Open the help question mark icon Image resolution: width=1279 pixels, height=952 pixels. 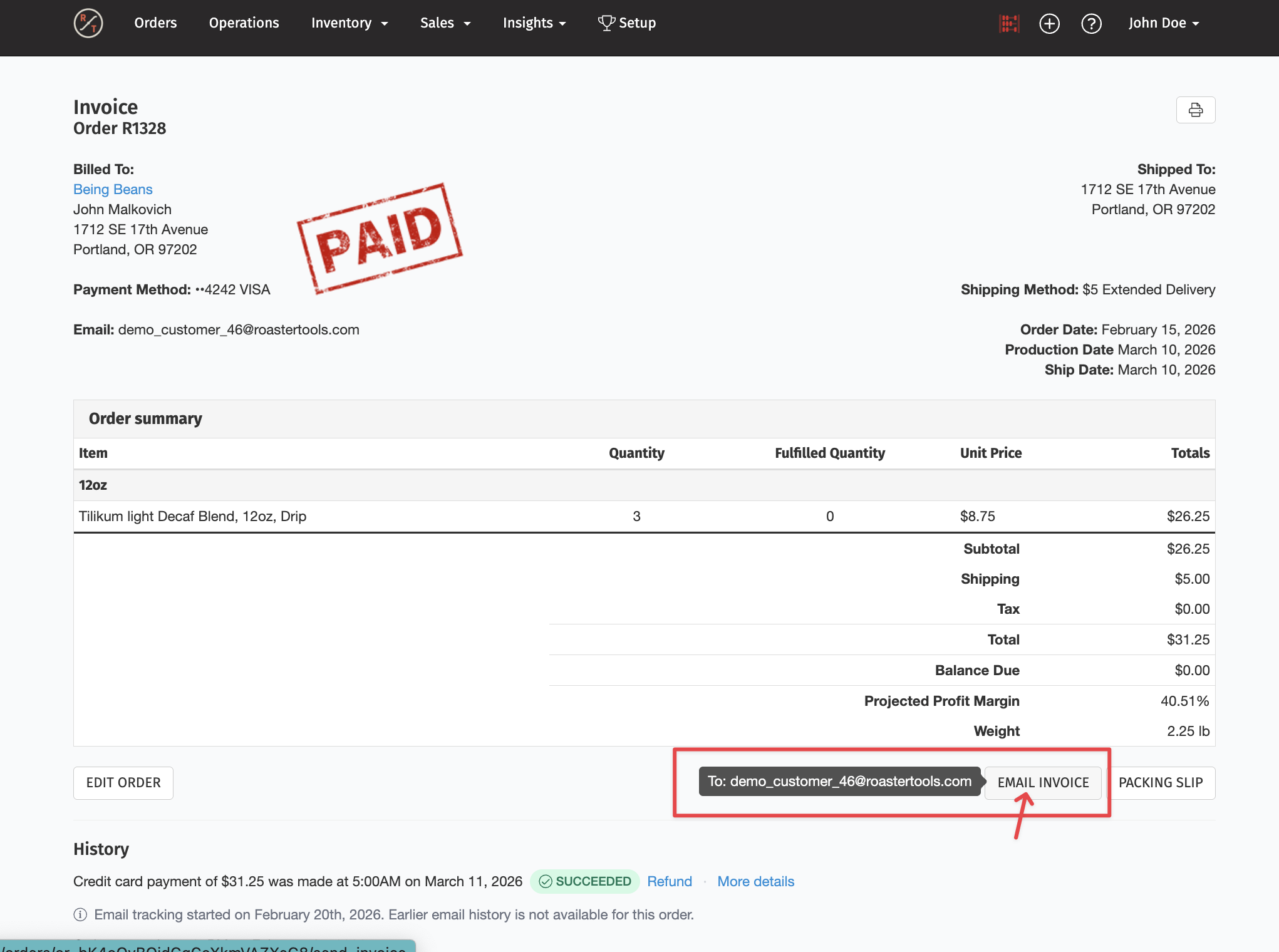click(1091, 24)
